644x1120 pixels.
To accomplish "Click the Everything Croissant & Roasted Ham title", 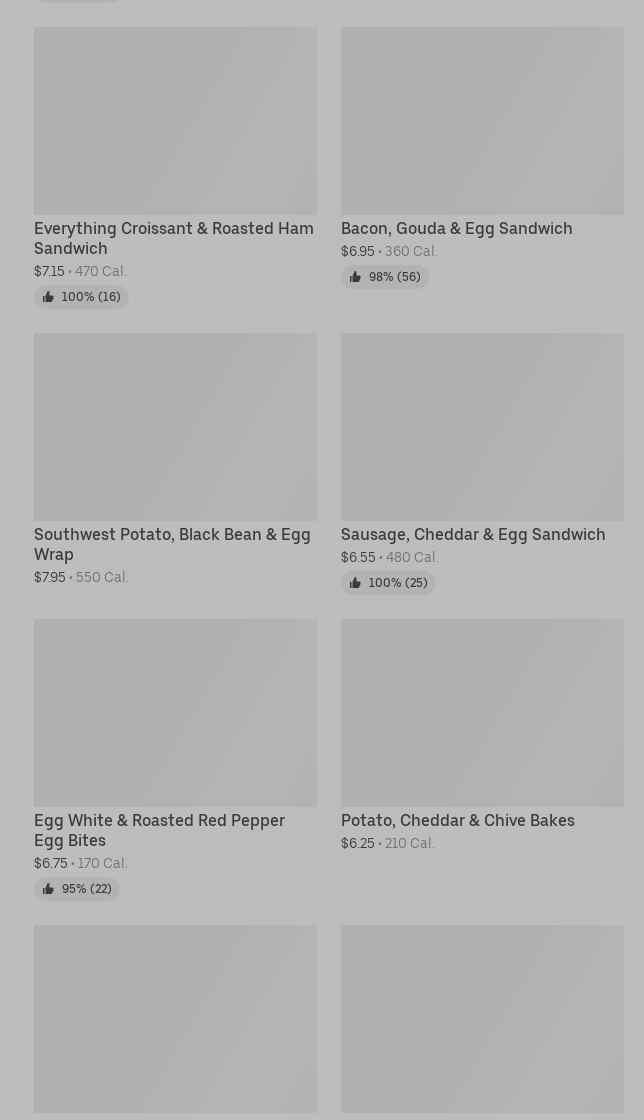I will [x=173, y=238].
